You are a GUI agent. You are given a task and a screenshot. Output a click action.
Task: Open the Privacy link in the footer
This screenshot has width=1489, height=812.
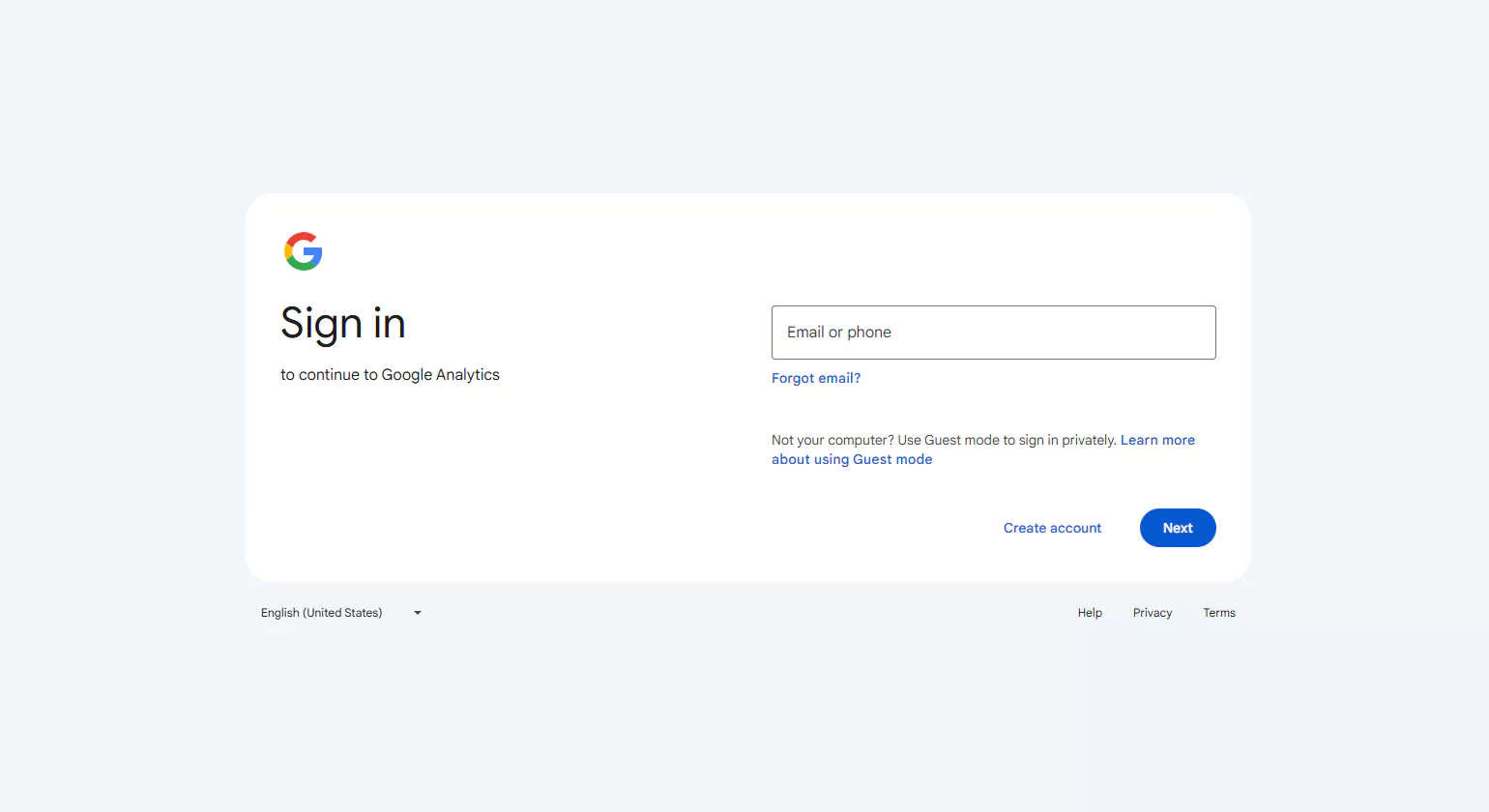pos(1152,612)
